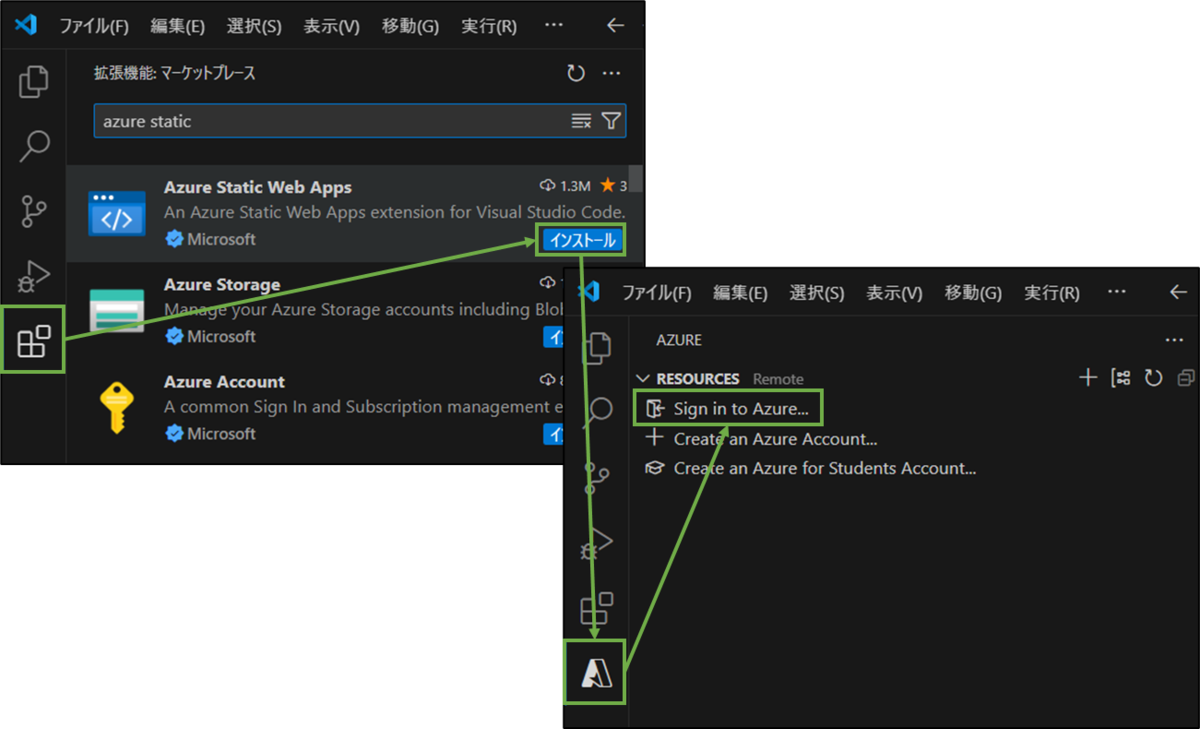
Task: Create a resource with plus icon
Action: click(x=1088, y=378)
